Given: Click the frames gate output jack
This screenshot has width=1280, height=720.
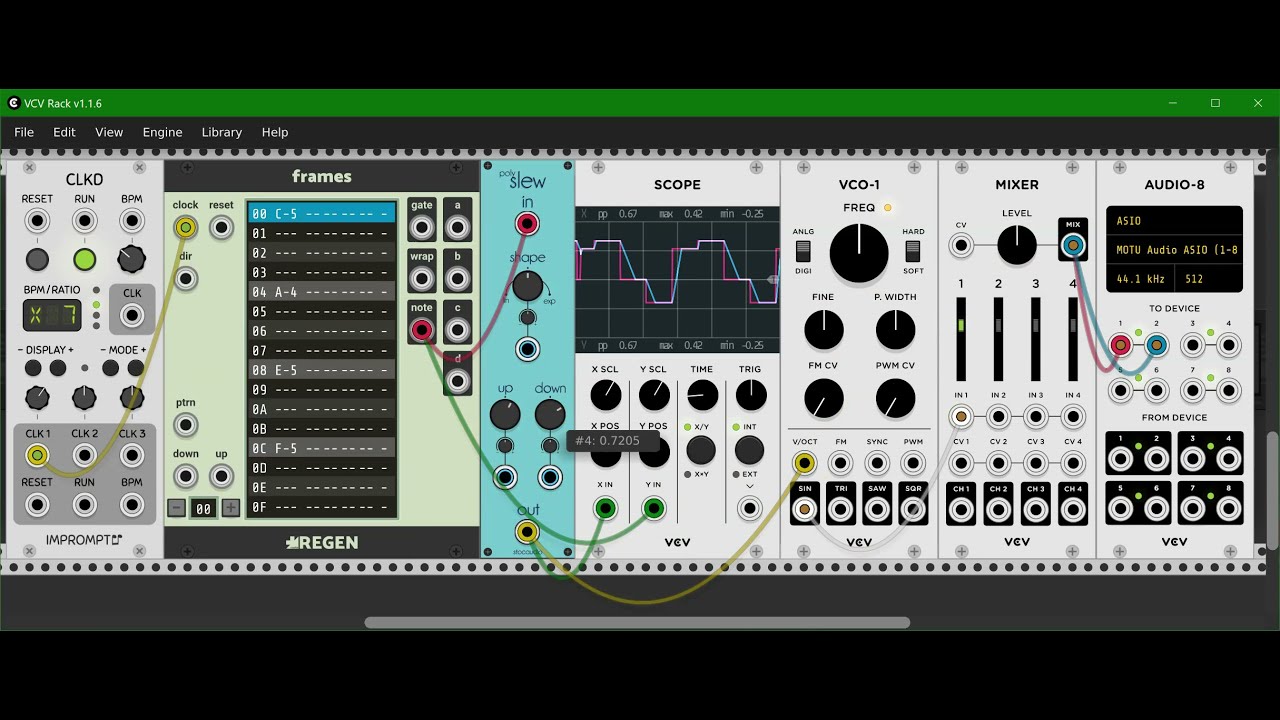Looking at the screenshot, I should (x=422, y=228).
